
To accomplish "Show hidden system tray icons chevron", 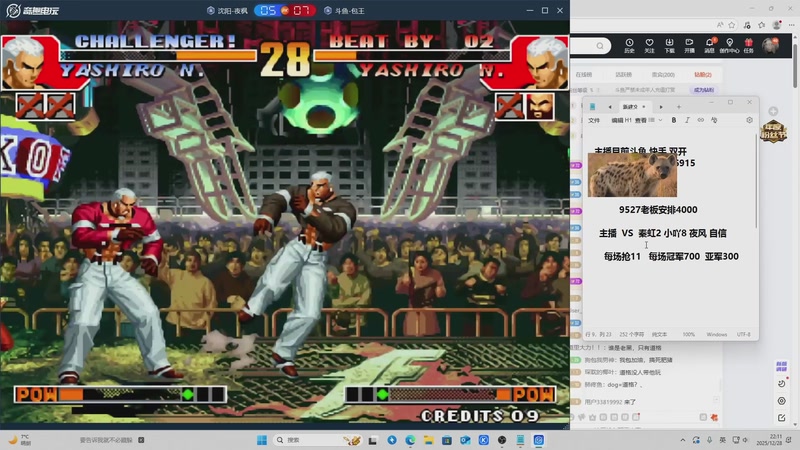I will (x=683, y=440).
